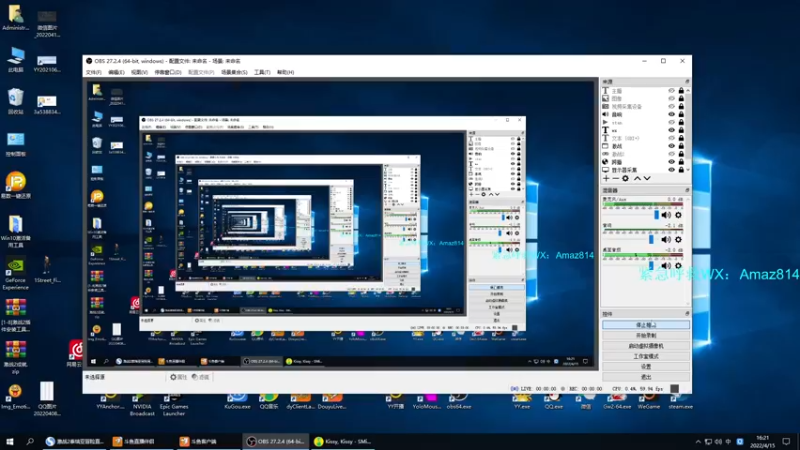Mute the 麦克风/Aux channel speaker icon
The image size is (800, 450).
pyautogui.click(x=666, y=215)
